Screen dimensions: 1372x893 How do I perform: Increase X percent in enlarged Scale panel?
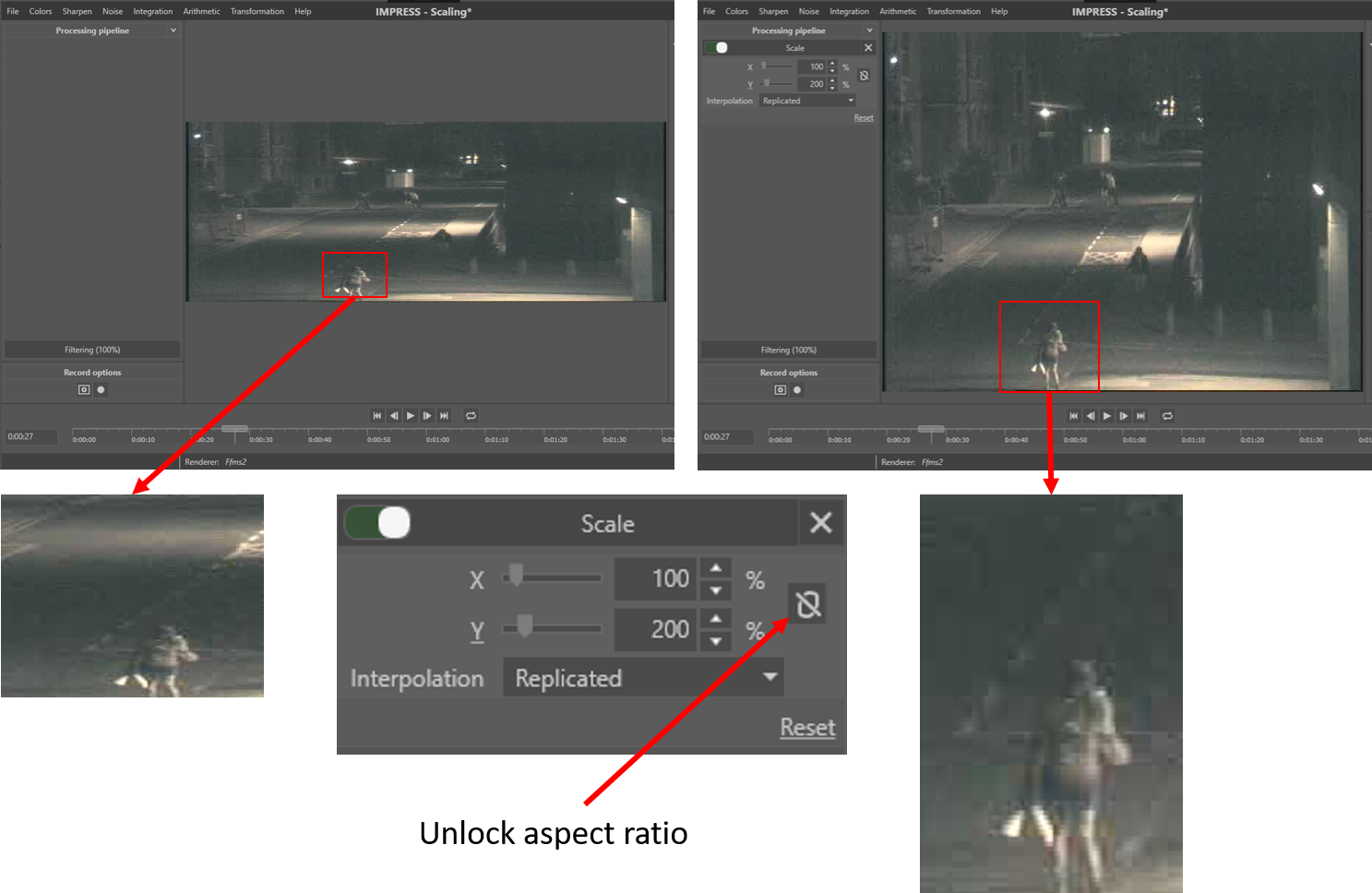coord(716,567)
